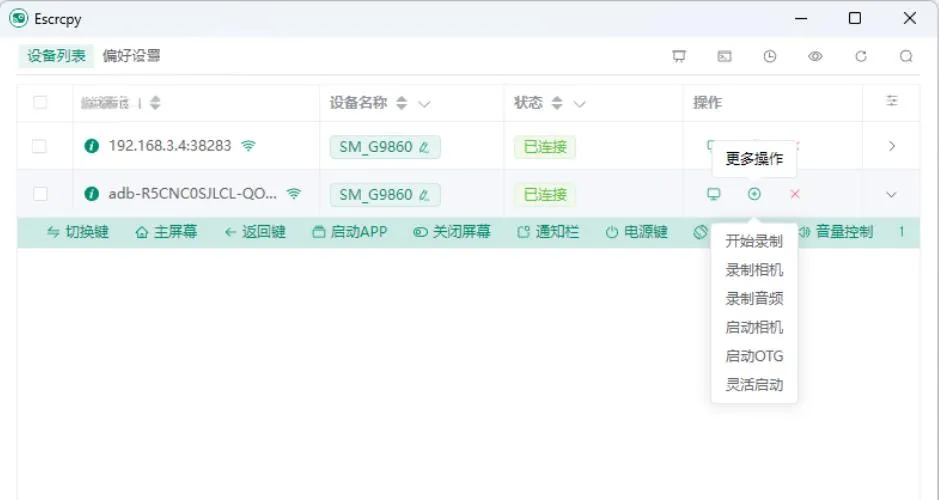Image resolution: width=939 pixels, height=500 pixels.
Task: Click the 返回键 back control
Action: pyautogui.click(x=255, y=232)
